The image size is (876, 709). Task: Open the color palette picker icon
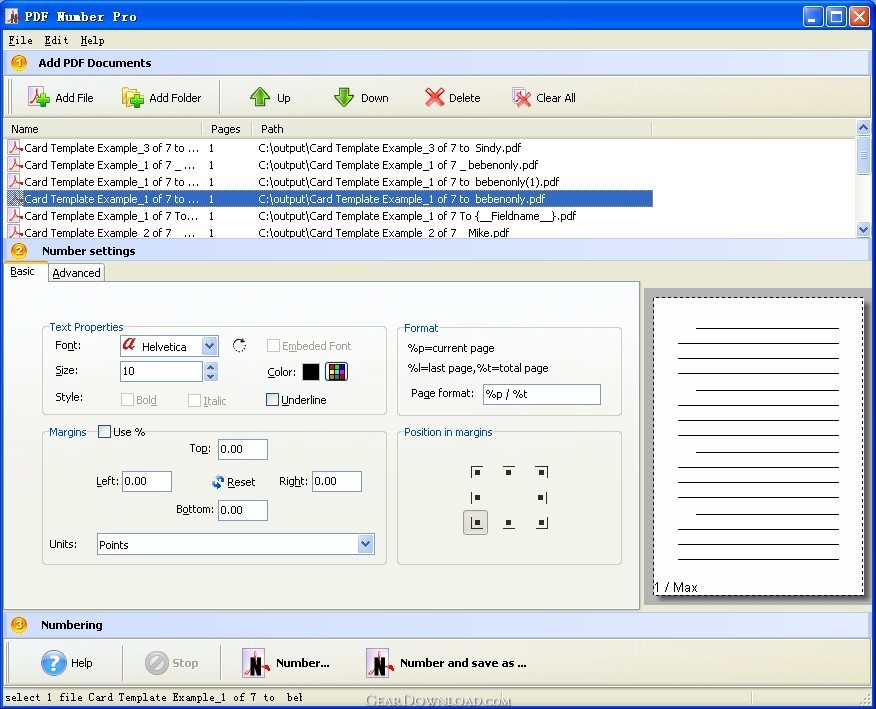point(336,372)
